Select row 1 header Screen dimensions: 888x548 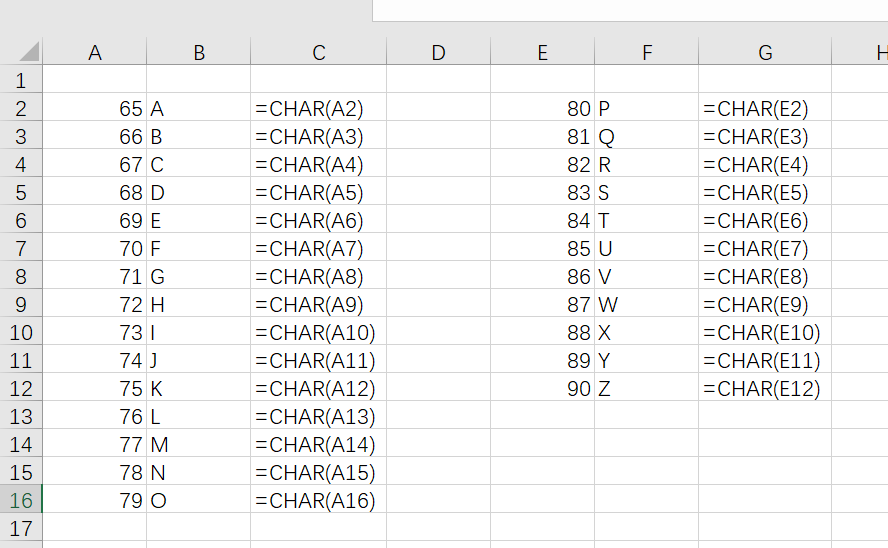pyautogui.click(x=21, y=80)
